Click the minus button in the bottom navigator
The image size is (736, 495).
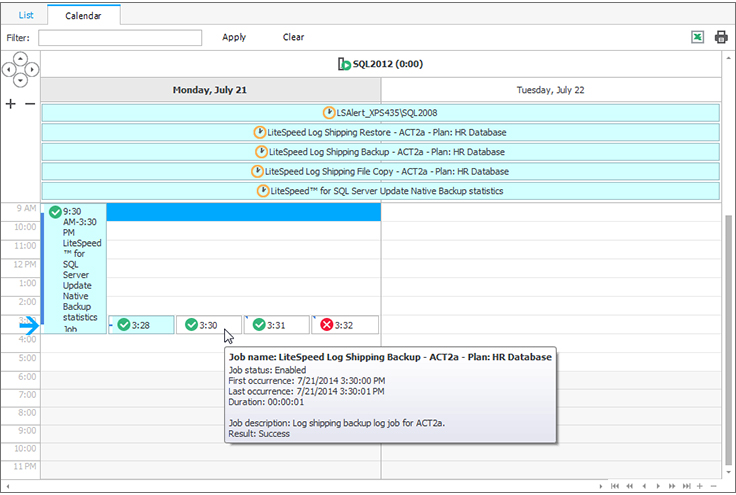tap(713, 486)
